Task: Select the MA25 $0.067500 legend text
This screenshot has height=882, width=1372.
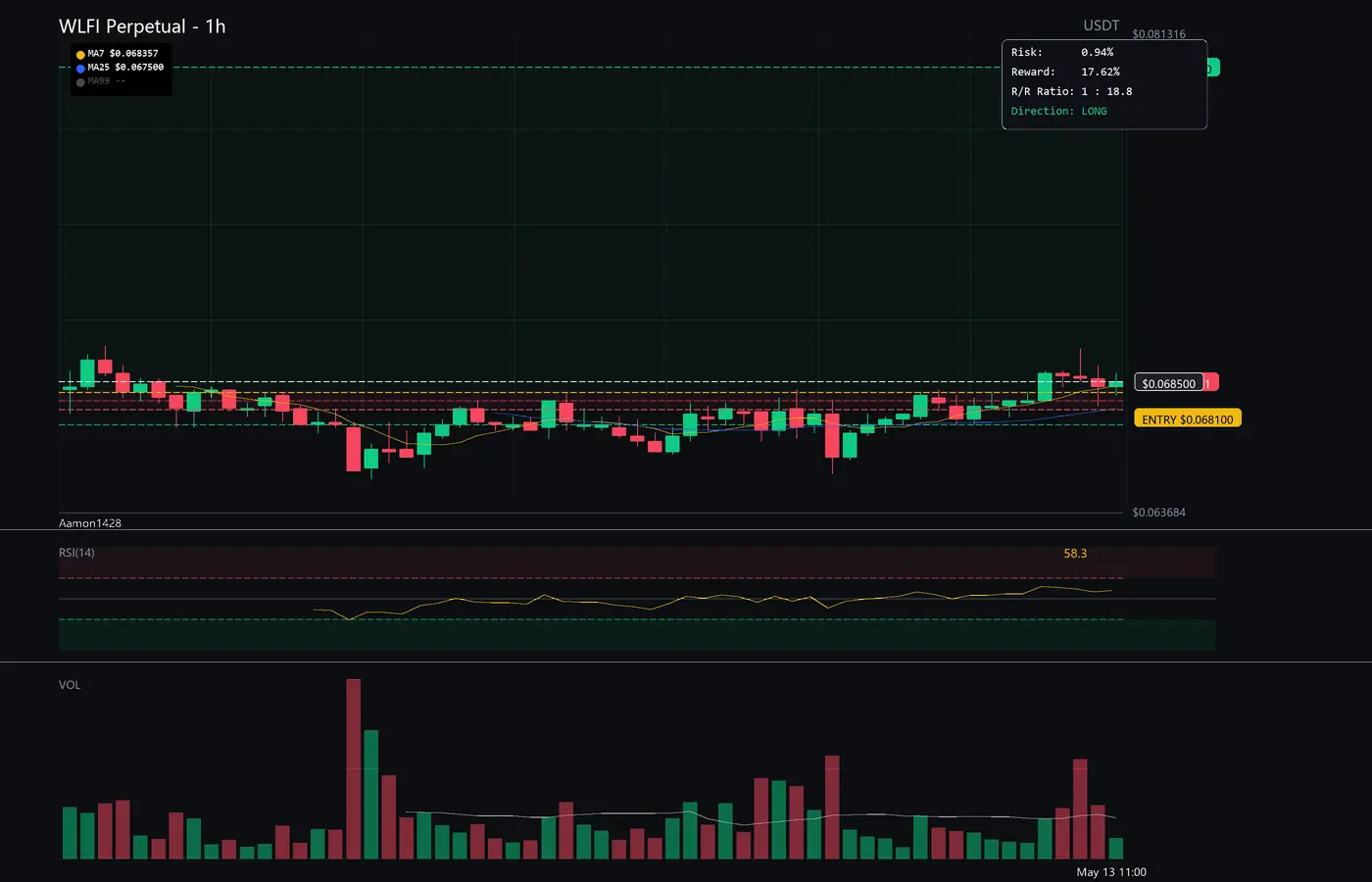Action: (125, 68)
